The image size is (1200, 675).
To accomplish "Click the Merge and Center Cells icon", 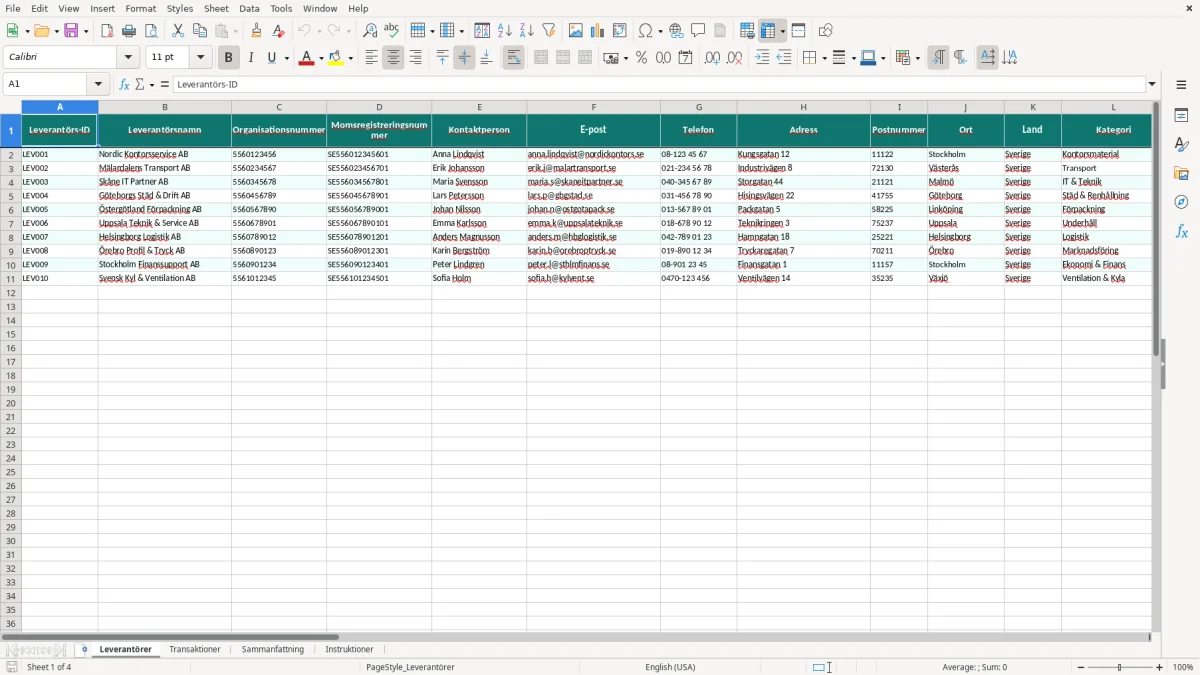I will click(x=541, y=58).
